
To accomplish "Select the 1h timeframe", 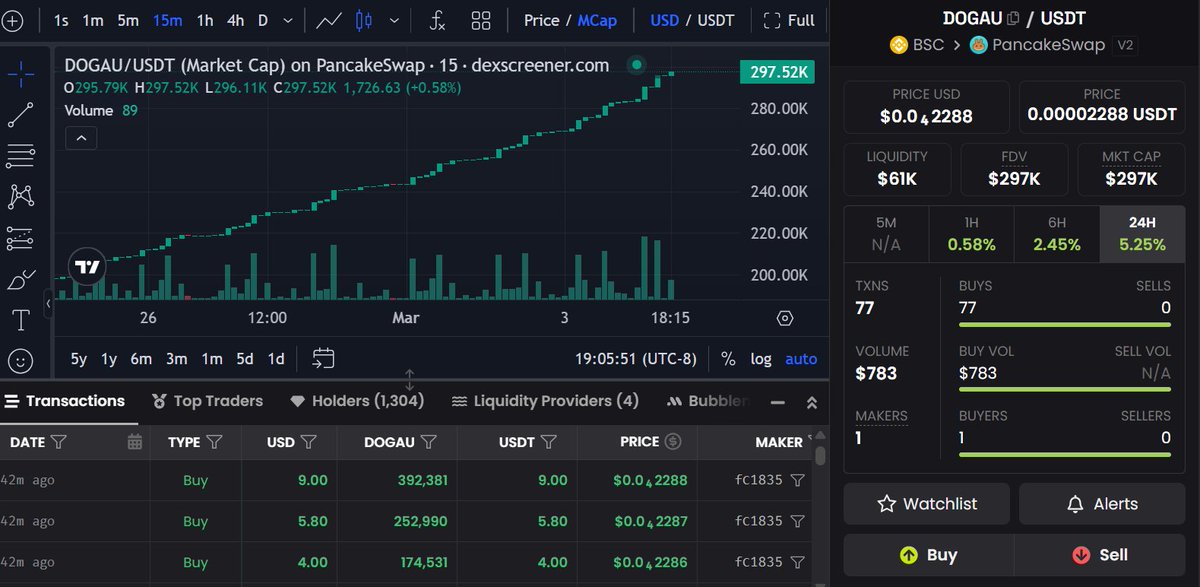I will pos(205,20).
